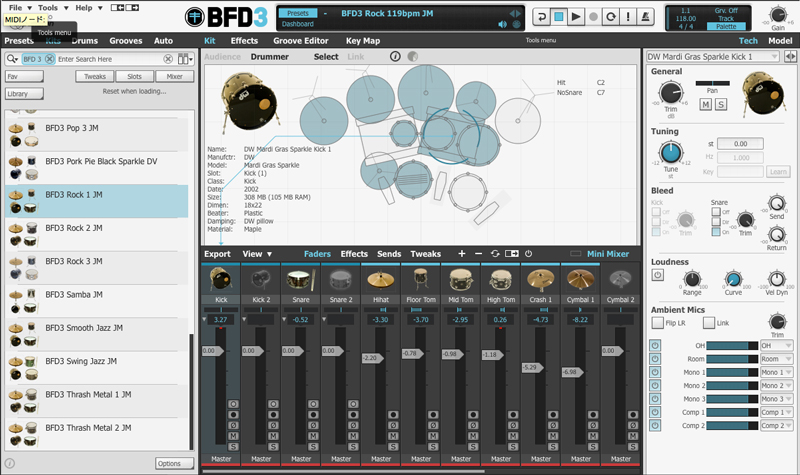Viewport: 800px width, 475px height.
Task: Click the panic exclamation icon
Action: pyautogui.click(x=628, y=16)
